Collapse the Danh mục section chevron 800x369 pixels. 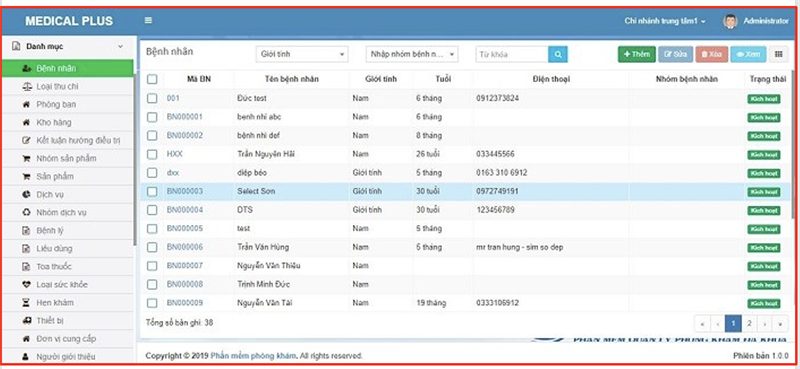120,46
